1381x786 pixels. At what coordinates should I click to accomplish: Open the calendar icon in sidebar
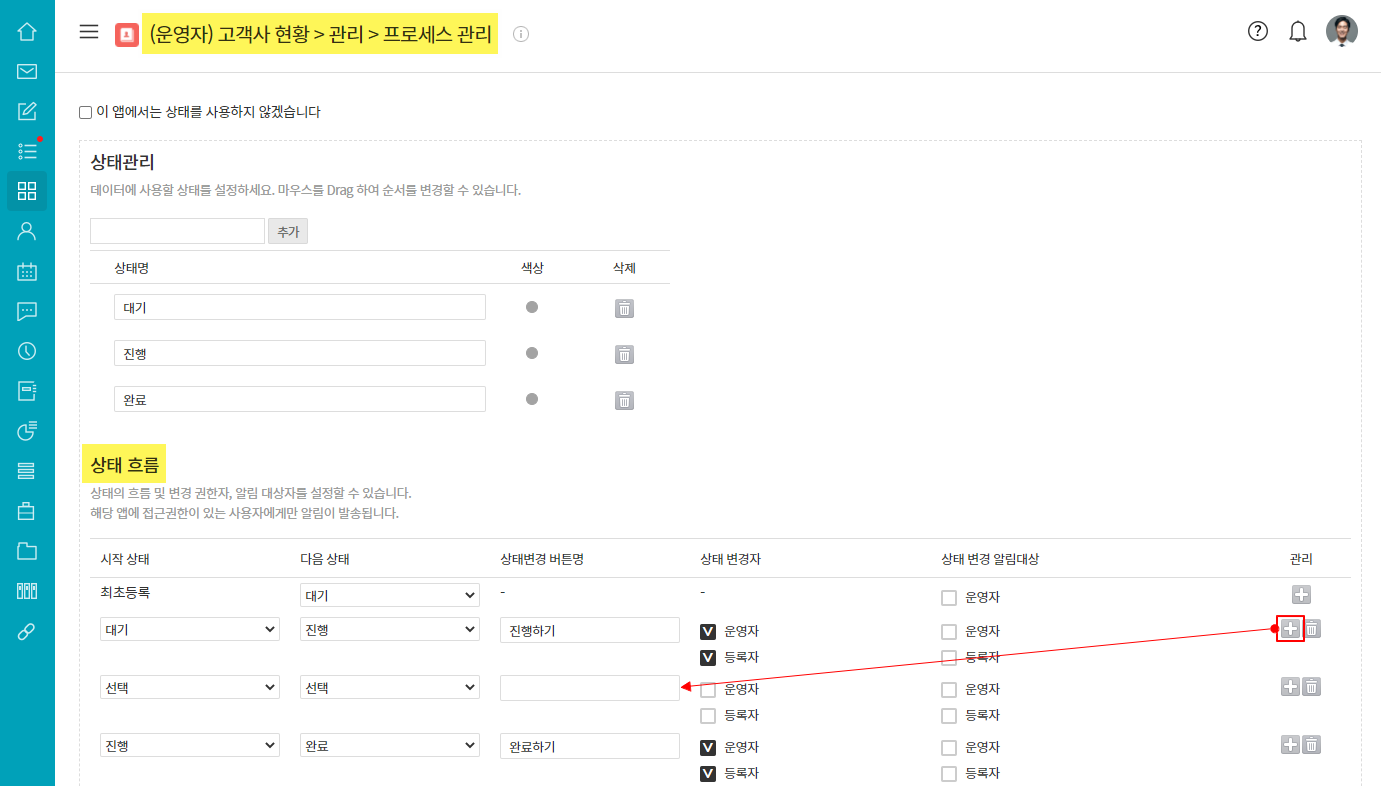(x=27, y=271)
